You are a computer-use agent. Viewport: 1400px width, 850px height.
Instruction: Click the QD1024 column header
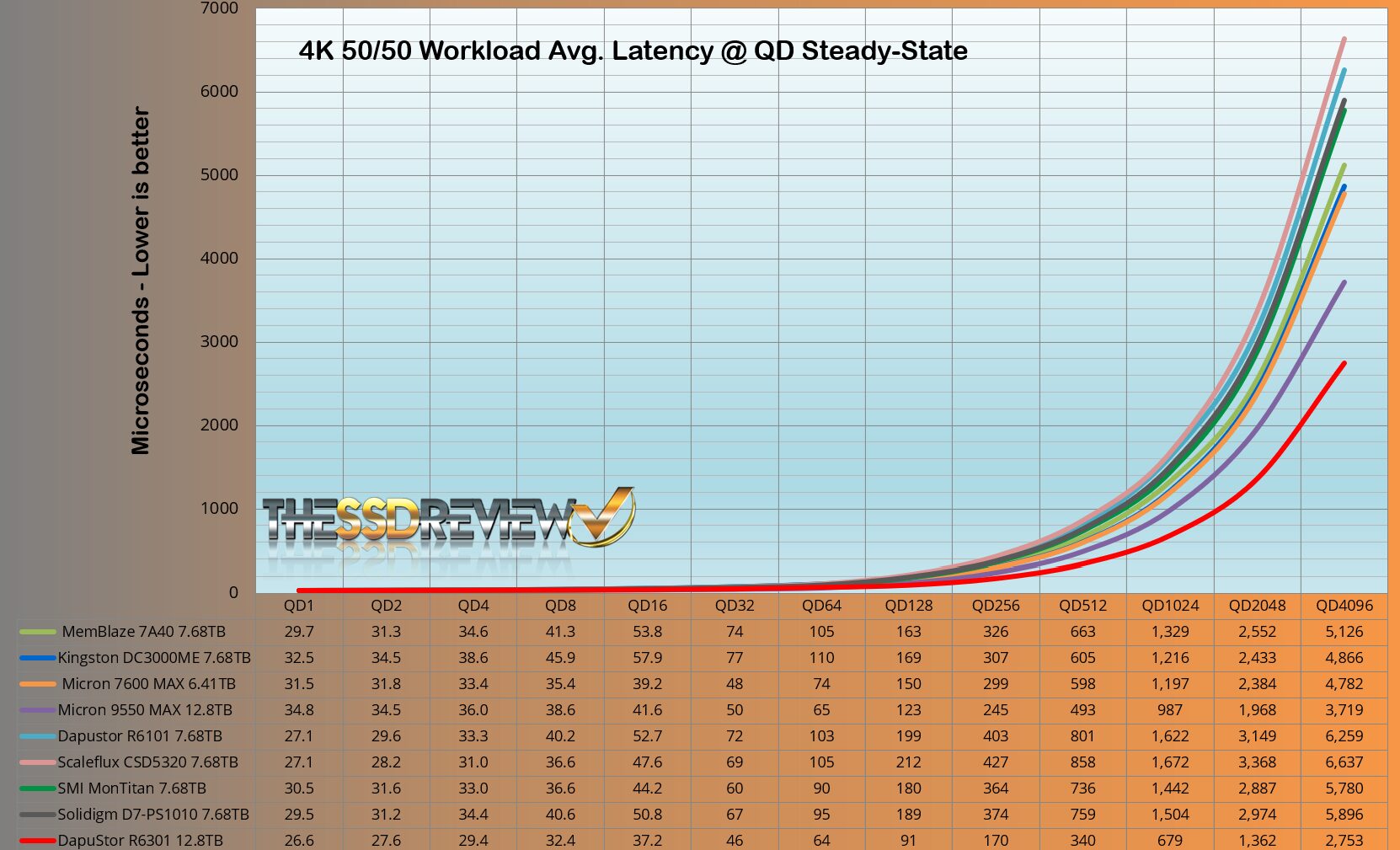tap(1170, 605)
